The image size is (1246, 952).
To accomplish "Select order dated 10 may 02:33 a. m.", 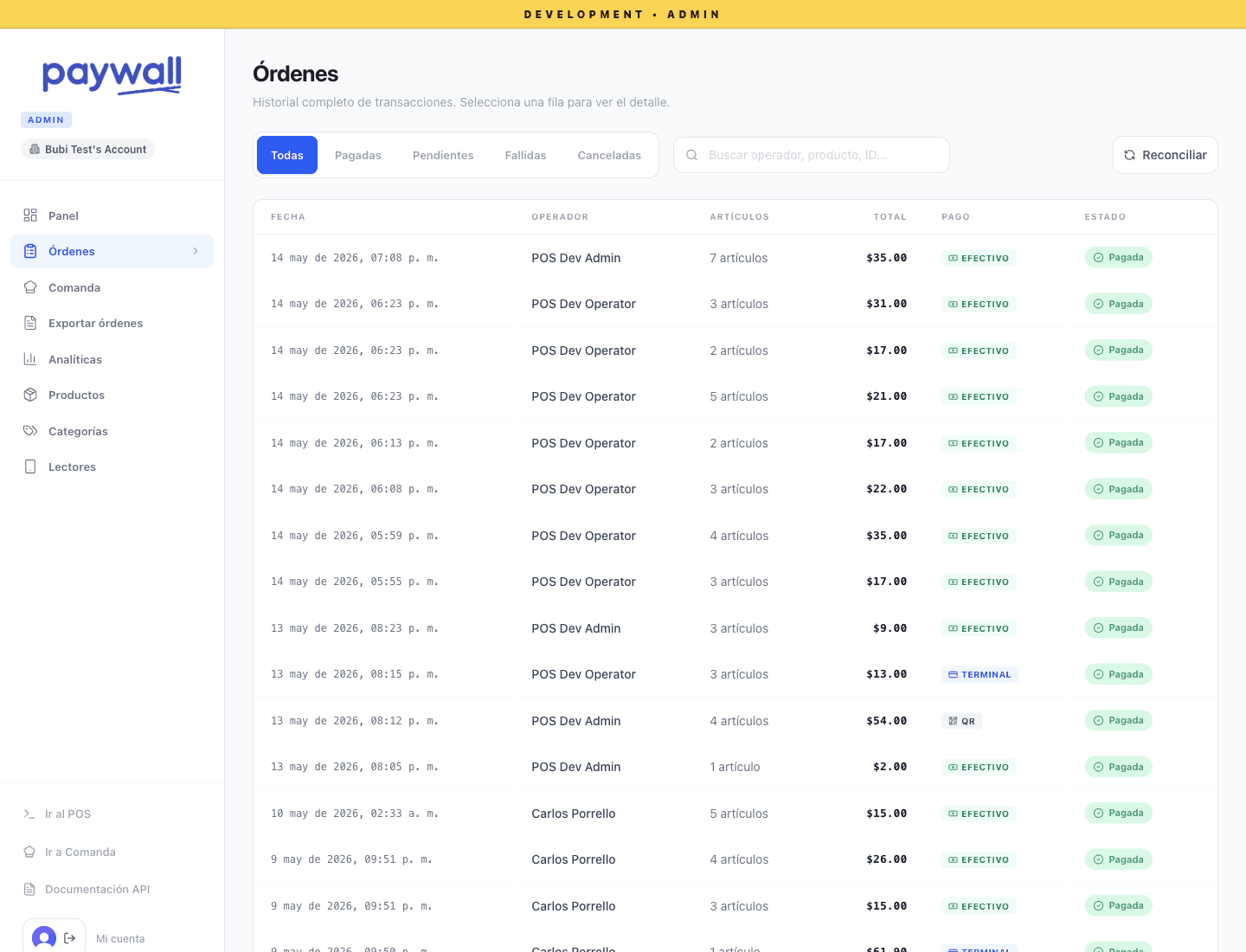I will [735, 814].
